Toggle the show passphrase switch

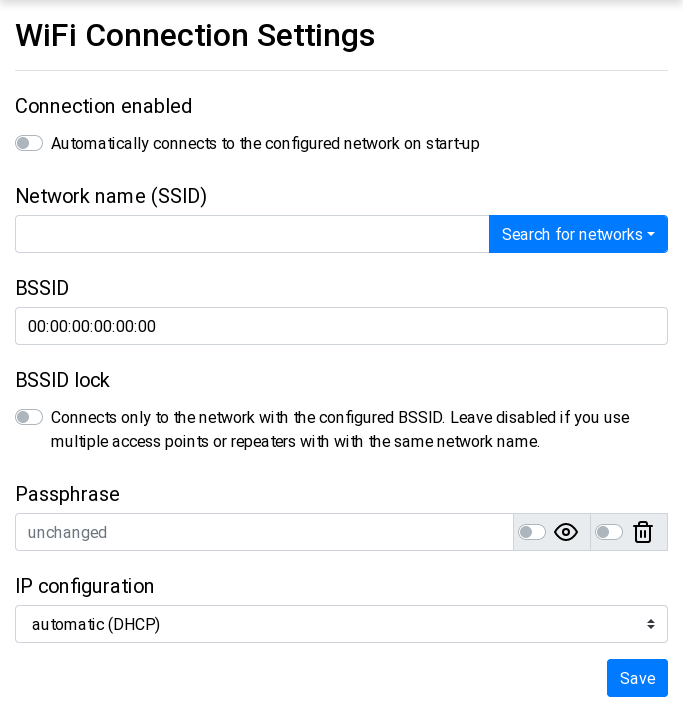pyautogui.click(x=532, y=532)
